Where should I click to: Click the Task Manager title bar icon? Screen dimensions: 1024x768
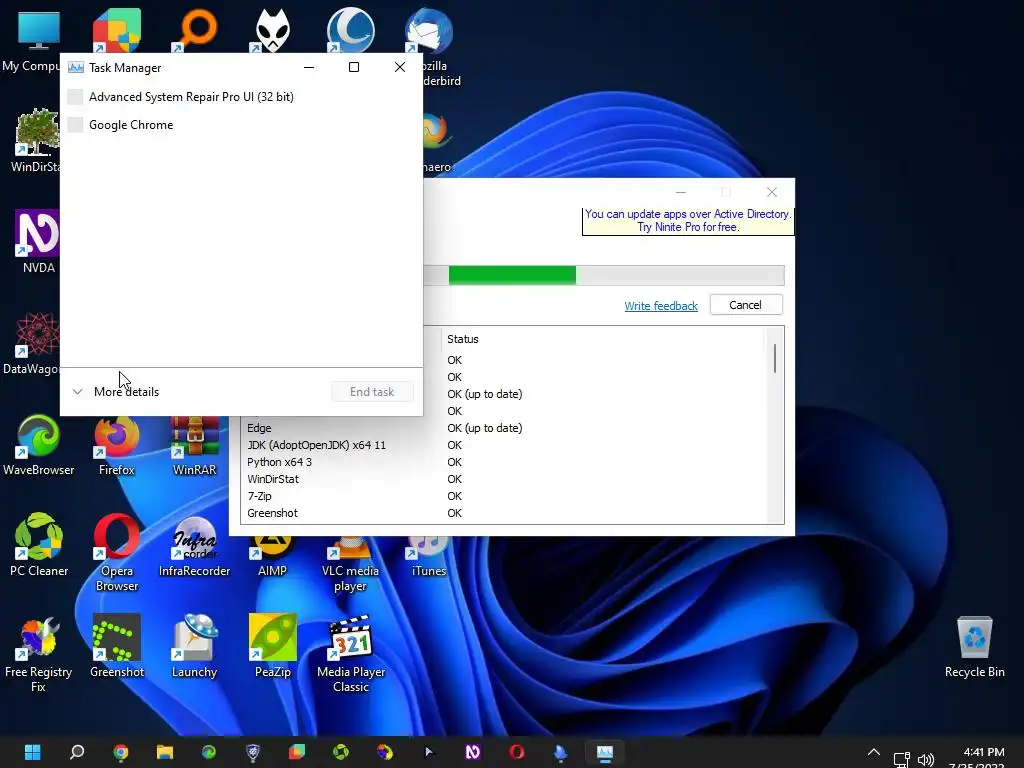tap(76, 67)
